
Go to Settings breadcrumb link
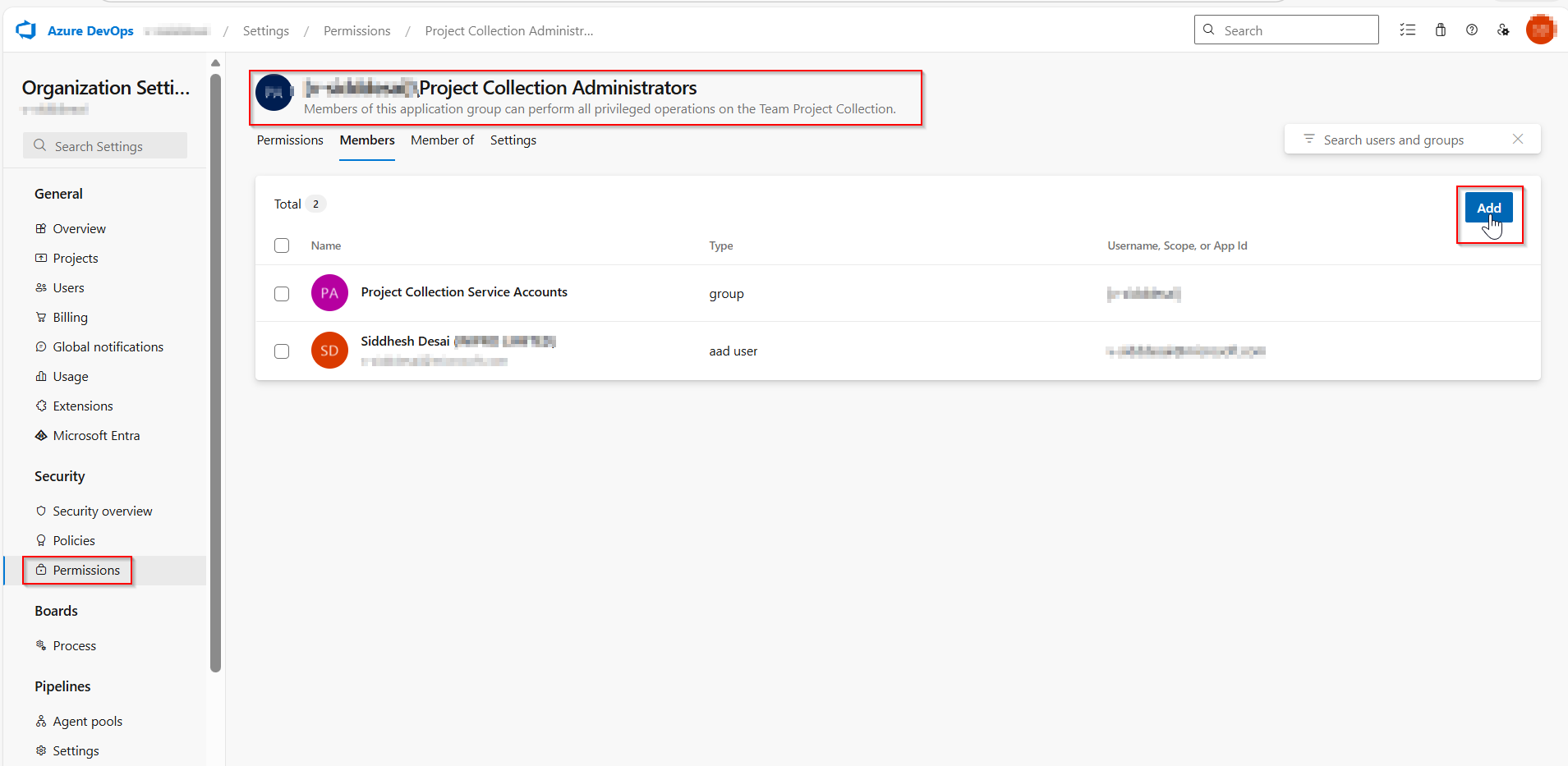click(266, 31)
